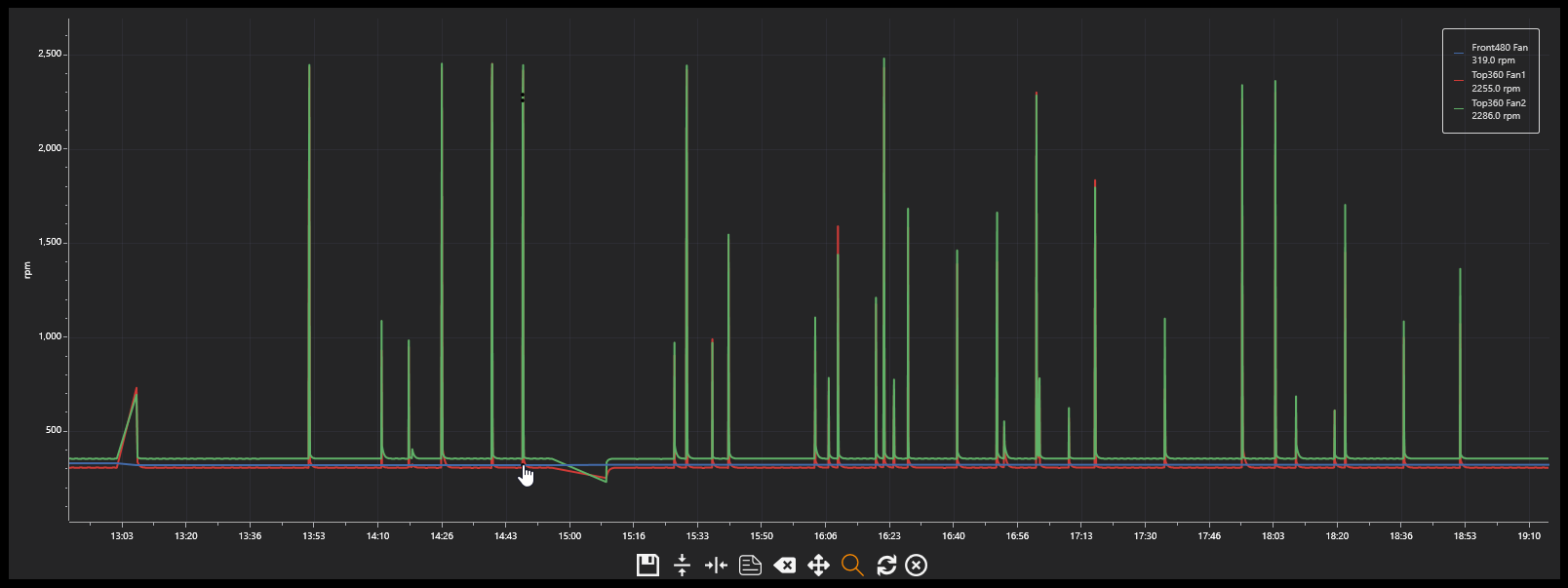
Task: Click the green Top360 Fan2 legend line
Action: pyautogui.click(x=1459, y=109)
